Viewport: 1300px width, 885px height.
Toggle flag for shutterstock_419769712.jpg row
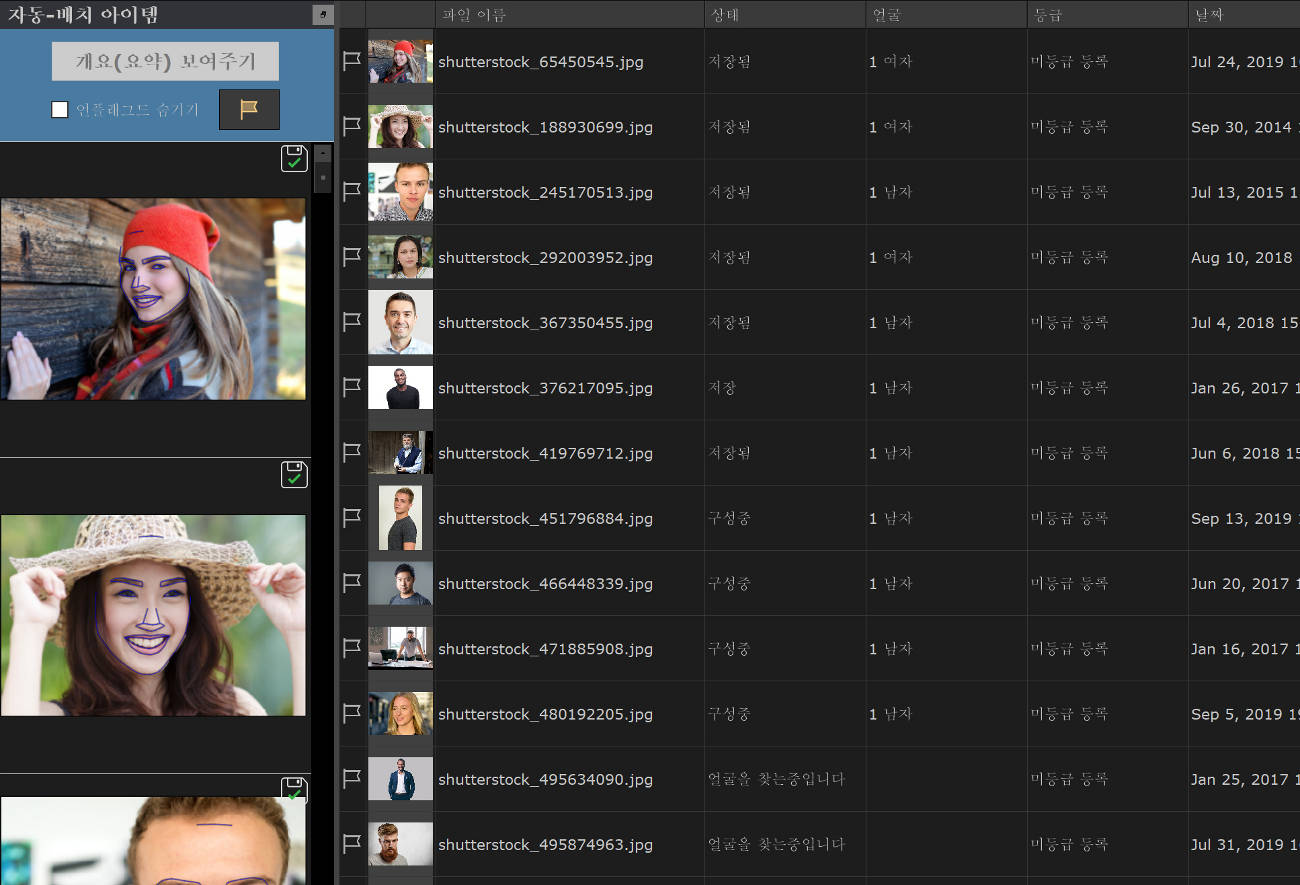click(352, 452)
